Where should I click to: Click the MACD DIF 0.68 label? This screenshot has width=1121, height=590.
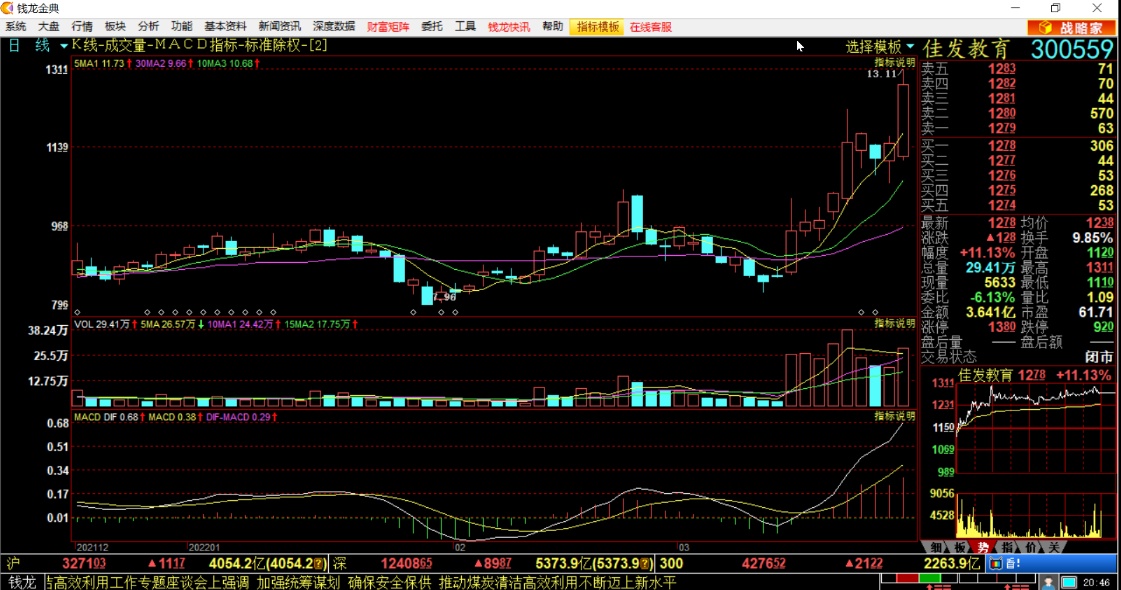click(106, 417)
